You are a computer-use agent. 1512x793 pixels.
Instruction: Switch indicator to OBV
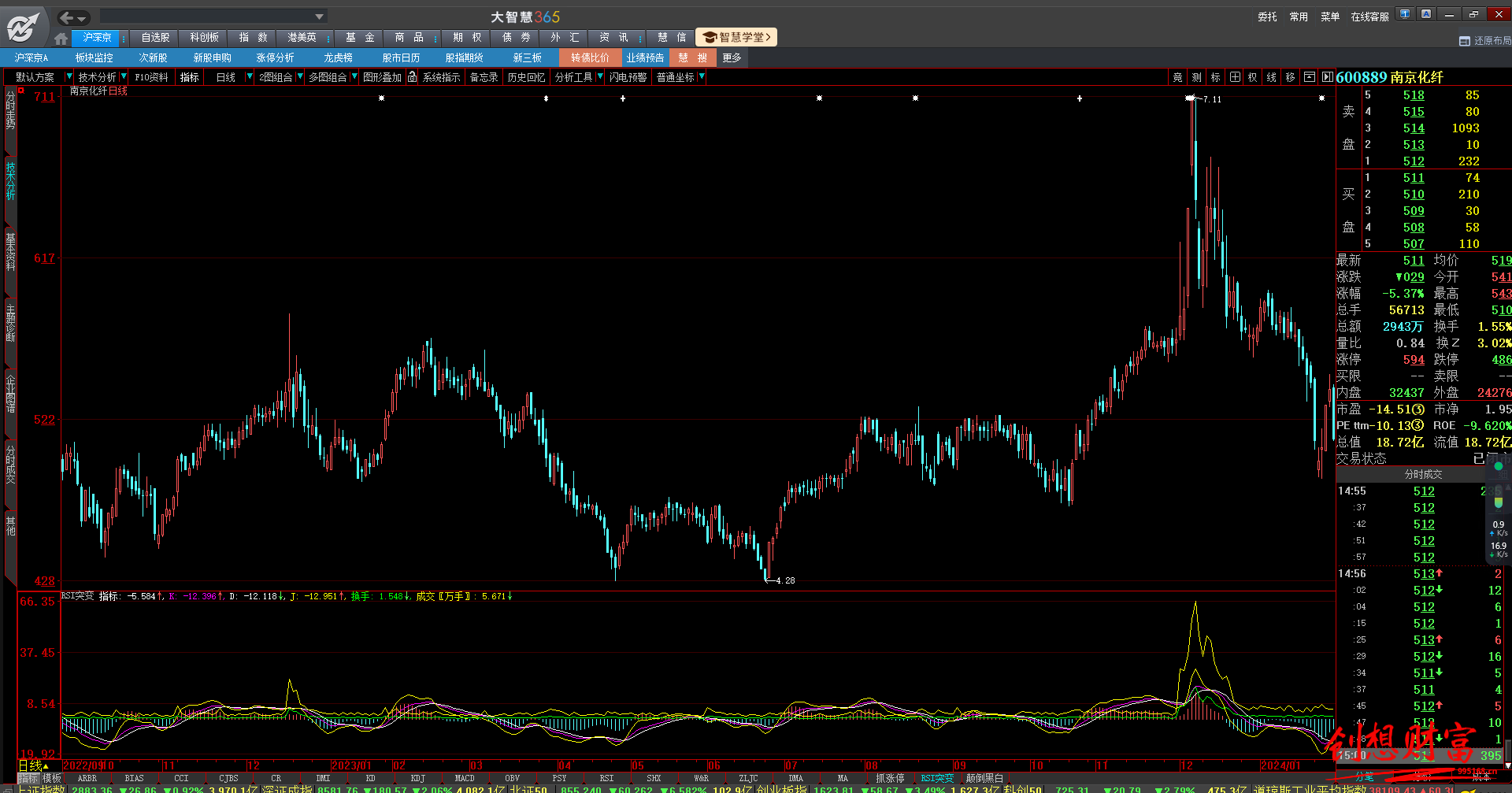[x=512, y=778]
